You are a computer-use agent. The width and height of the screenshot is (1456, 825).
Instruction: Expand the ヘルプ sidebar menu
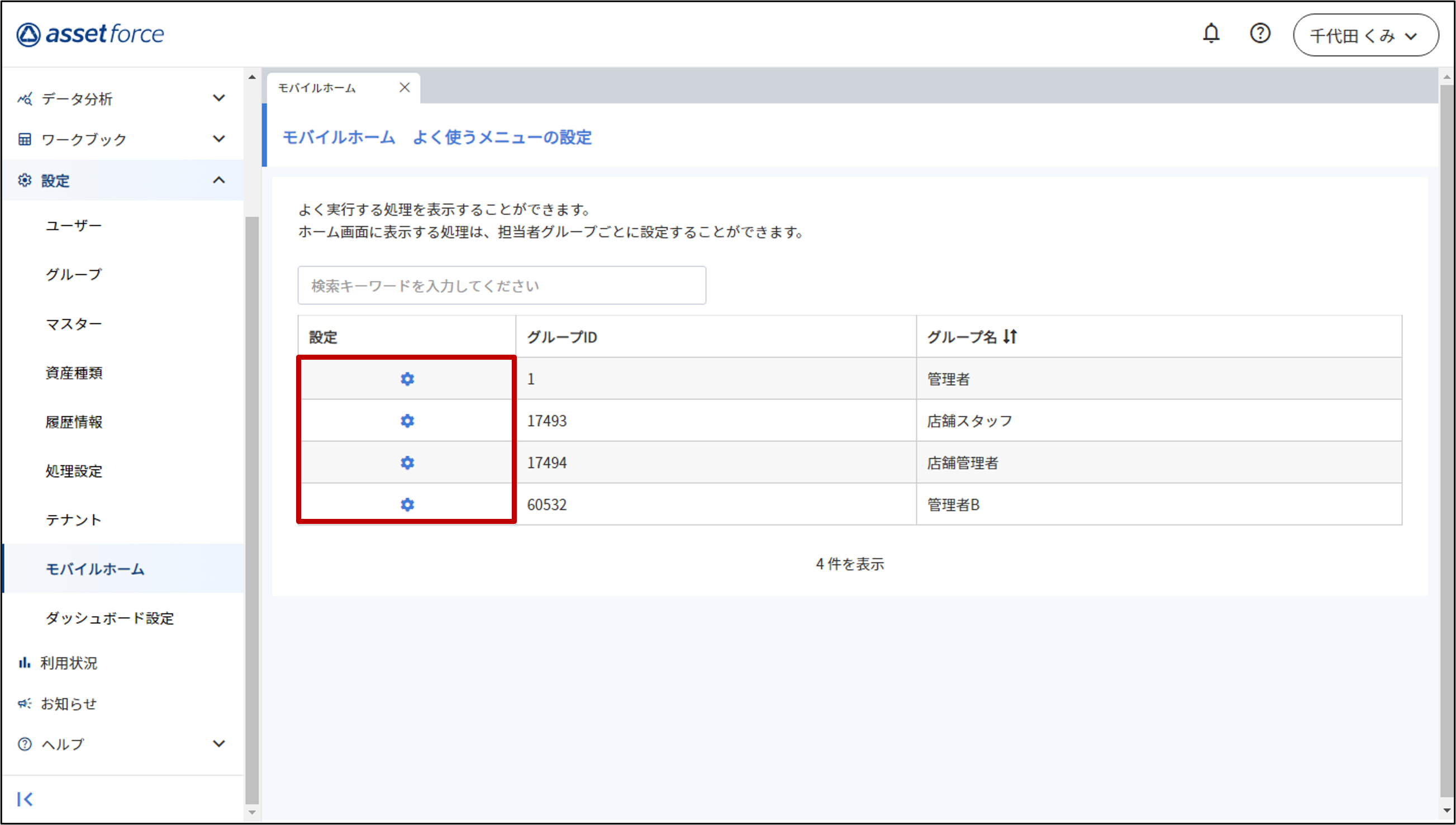click(219, 743)
